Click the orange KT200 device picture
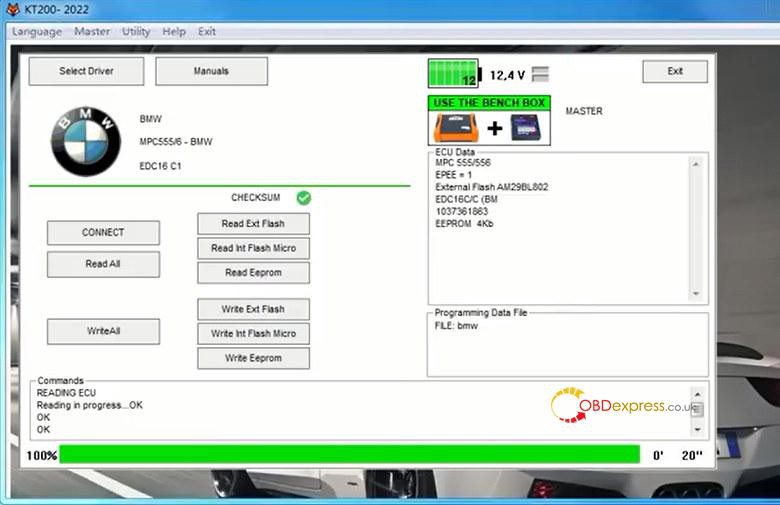Screen dimensions: 780x505 pos(456,127)
